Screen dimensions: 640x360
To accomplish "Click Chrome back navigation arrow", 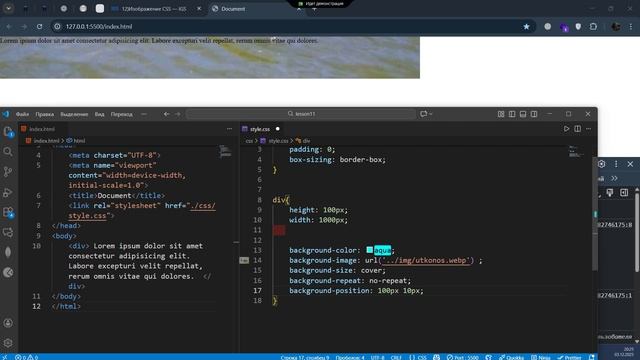I will point(9,27).
